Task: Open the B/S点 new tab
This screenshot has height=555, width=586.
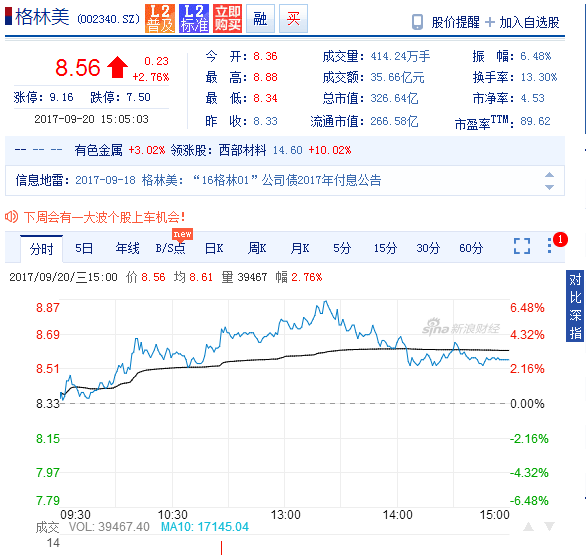Action: click(x=170, y=248)
